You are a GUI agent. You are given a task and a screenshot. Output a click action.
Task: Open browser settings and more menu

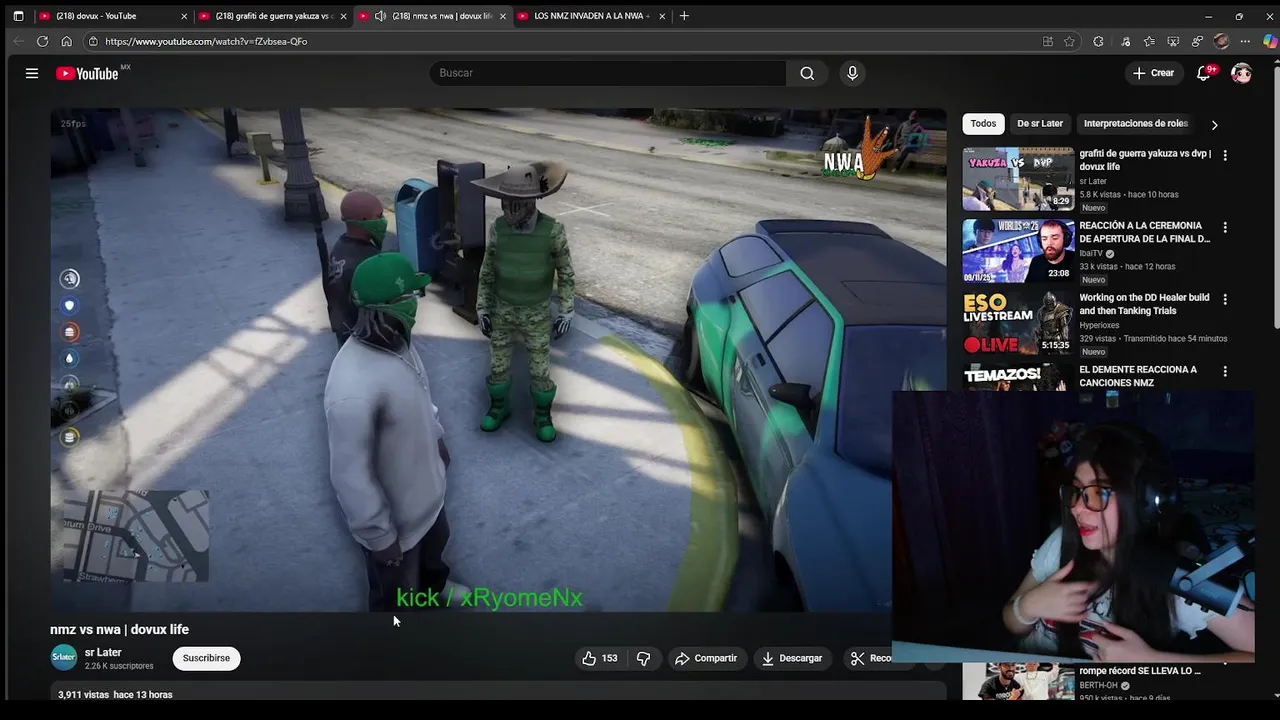[x=1245, y=41]
